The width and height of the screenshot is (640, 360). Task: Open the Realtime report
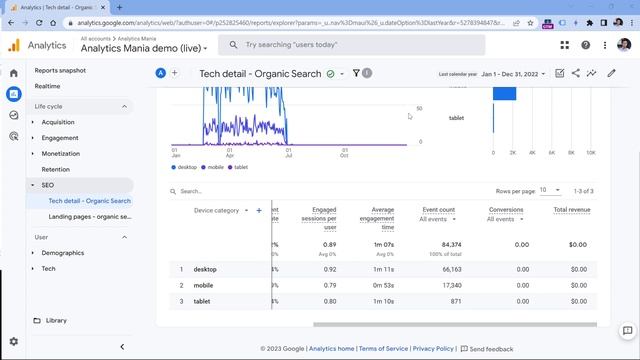pos(47,86)
